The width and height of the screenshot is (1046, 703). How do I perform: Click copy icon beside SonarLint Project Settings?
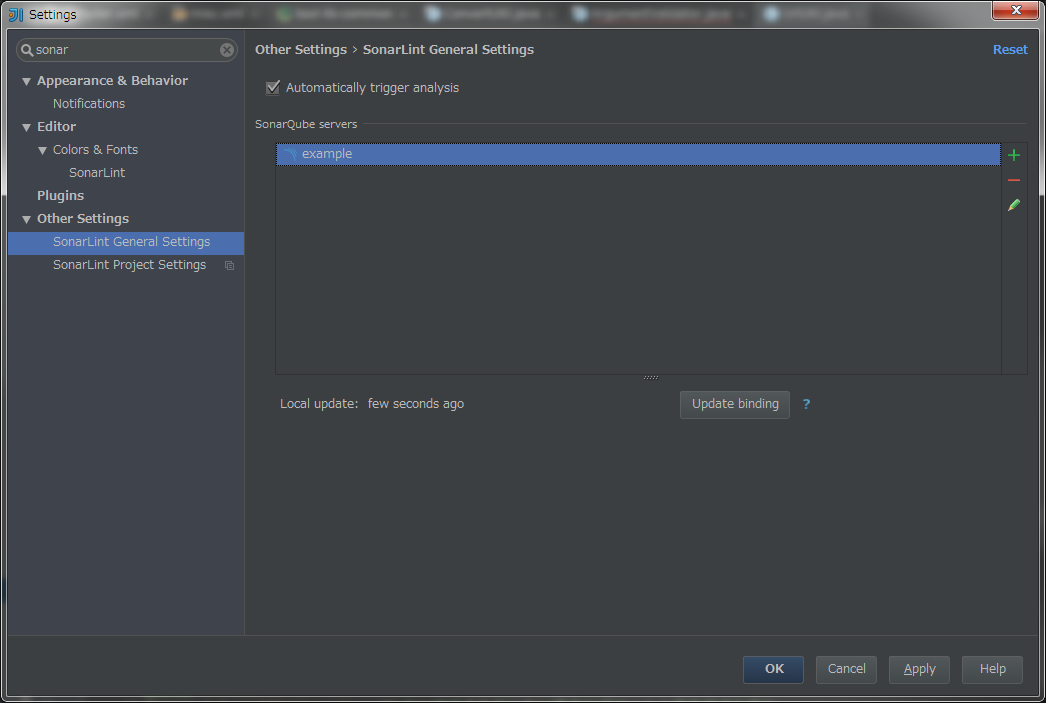coord(229,265)
